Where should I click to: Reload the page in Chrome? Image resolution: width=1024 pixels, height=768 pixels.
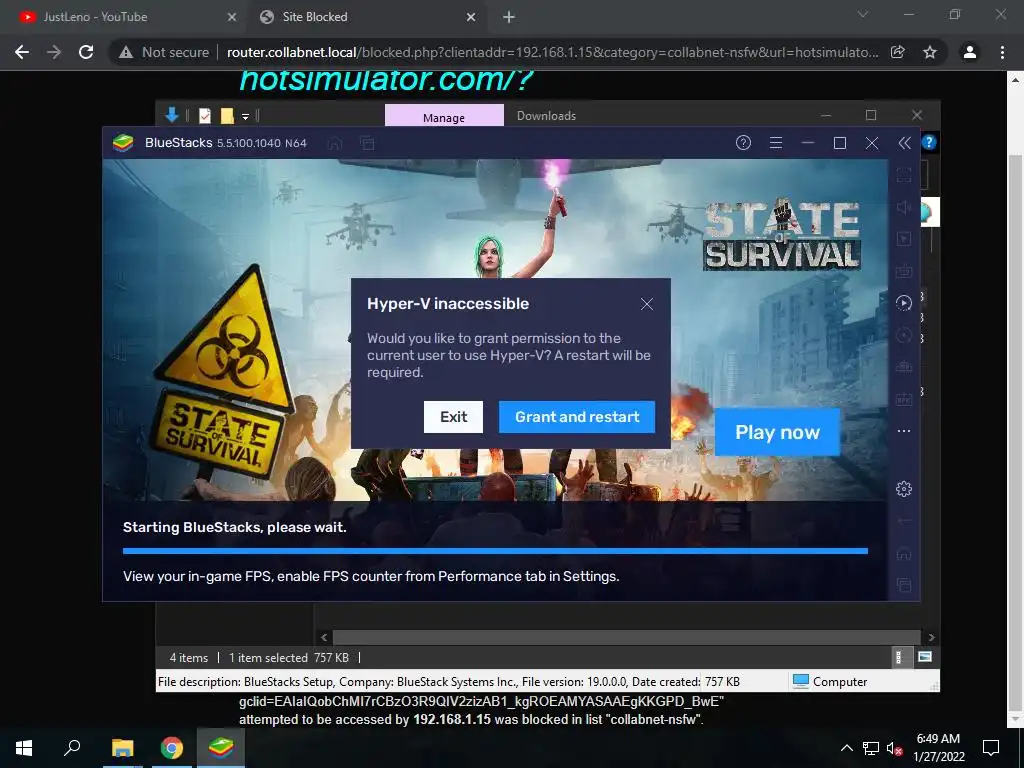coord(86,52)
